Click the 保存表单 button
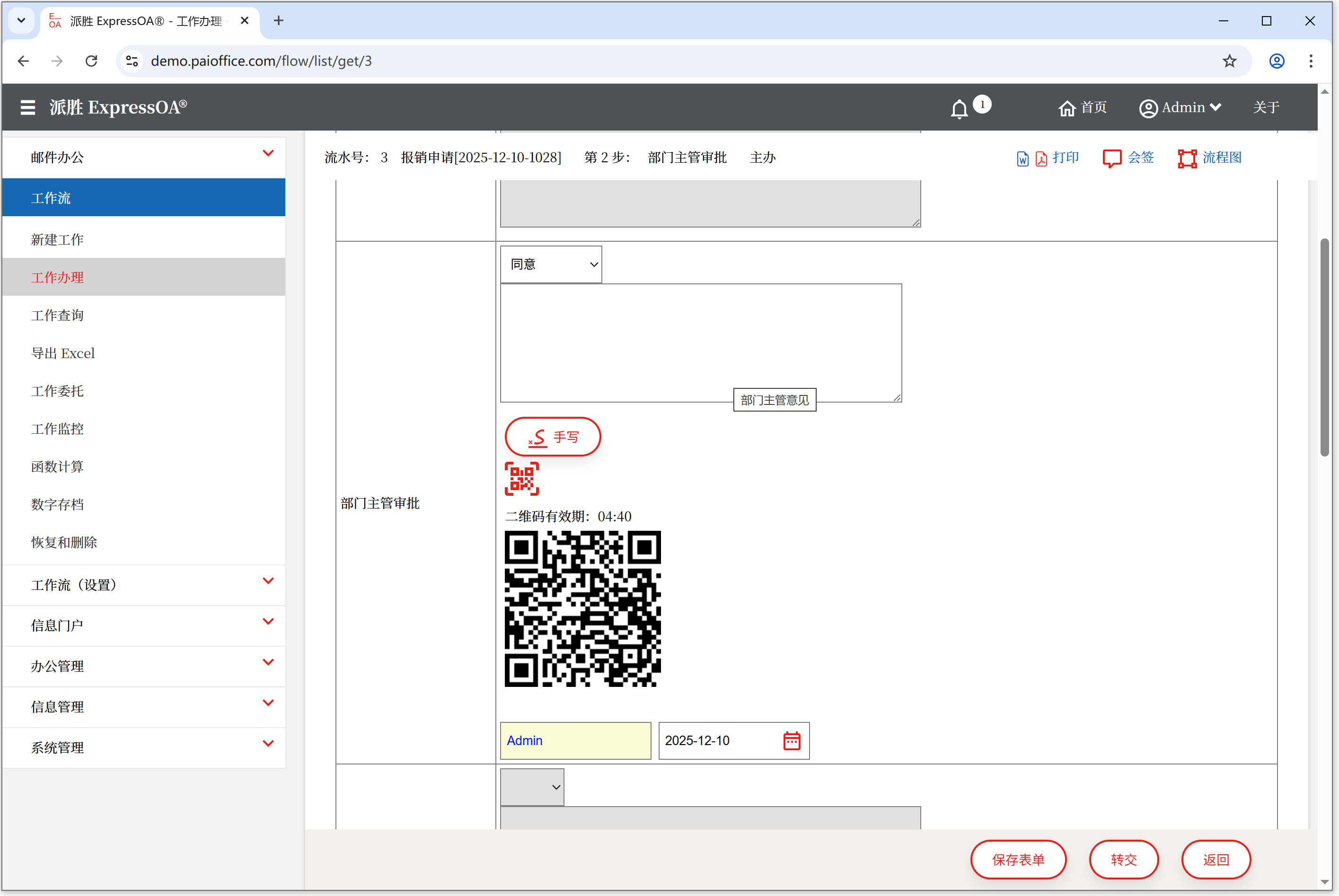 pyautogui.click(x=1017, y=859)
